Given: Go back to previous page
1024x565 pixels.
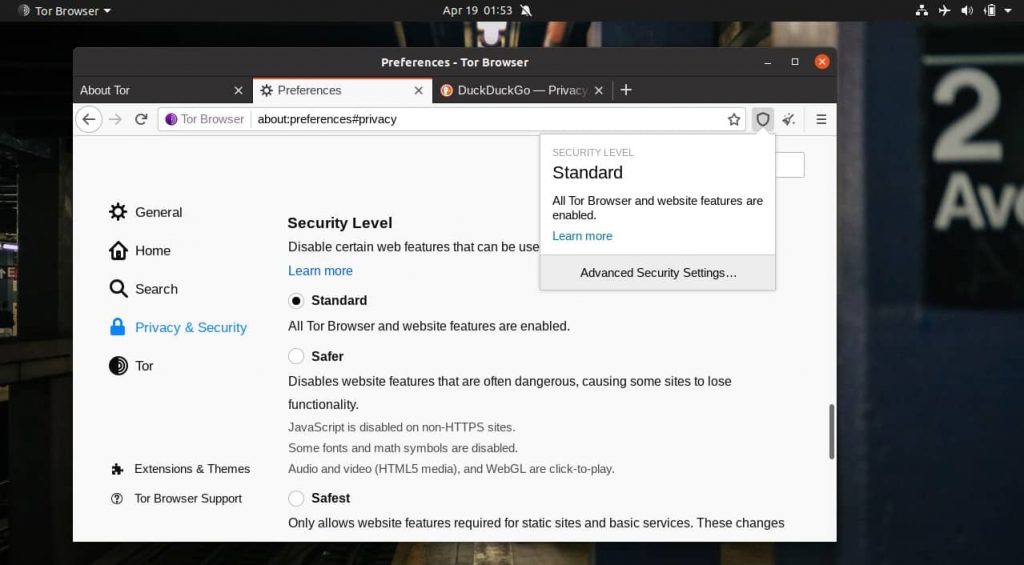Looking at the screenshot, I should click(89, 119).
